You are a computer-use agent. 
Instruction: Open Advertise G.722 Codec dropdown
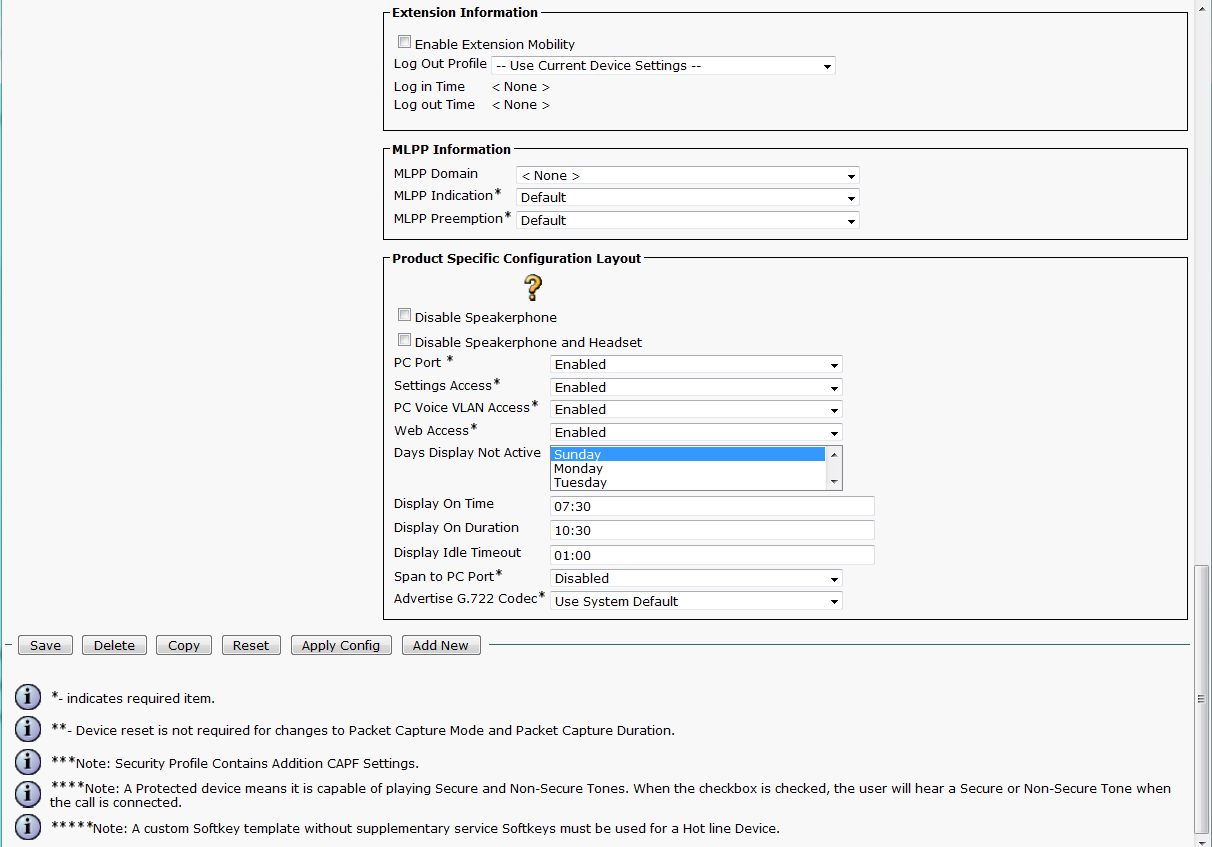[696, 602]
